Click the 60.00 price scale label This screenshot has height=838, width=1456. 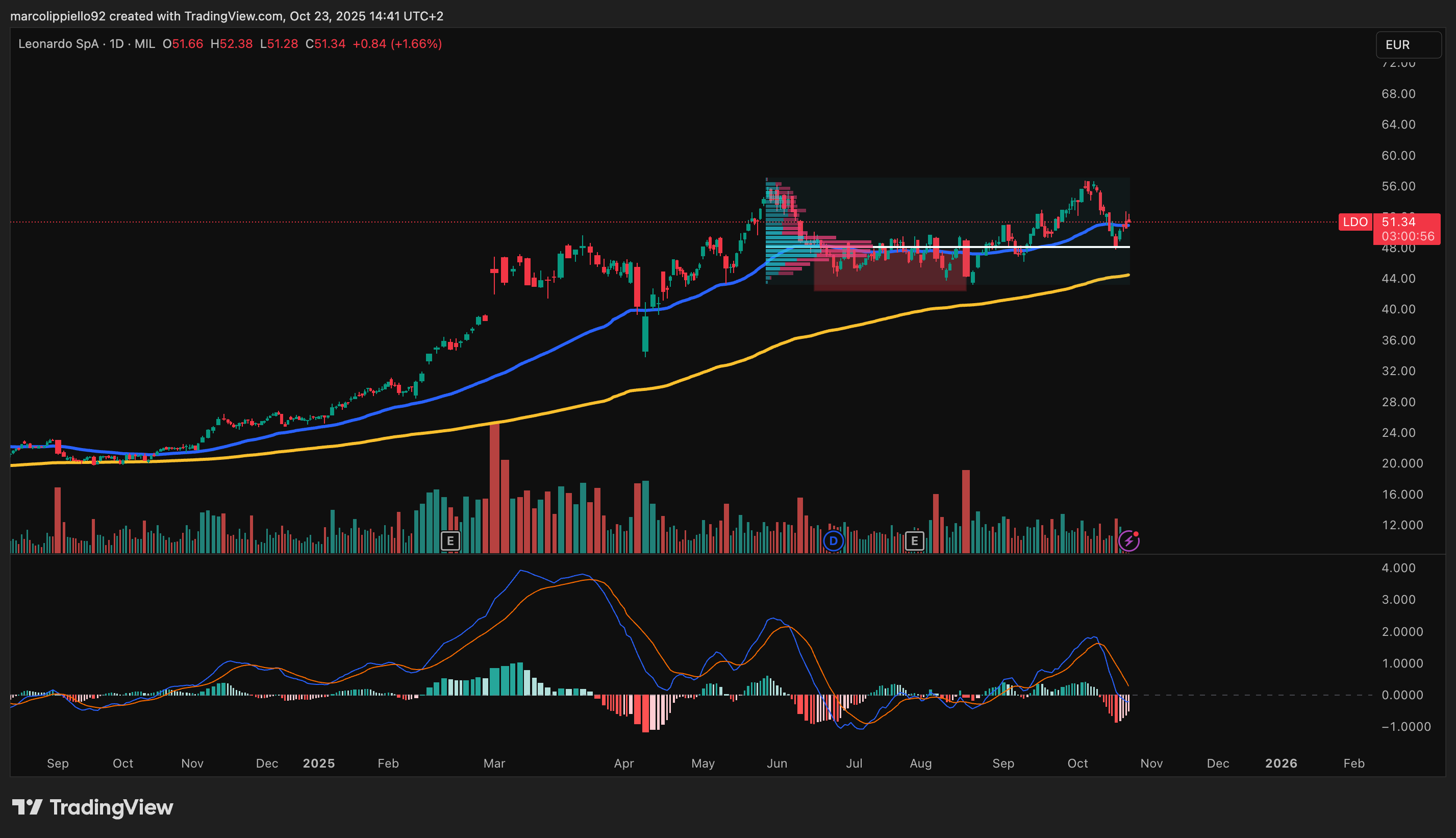(x=1398, y=155)
